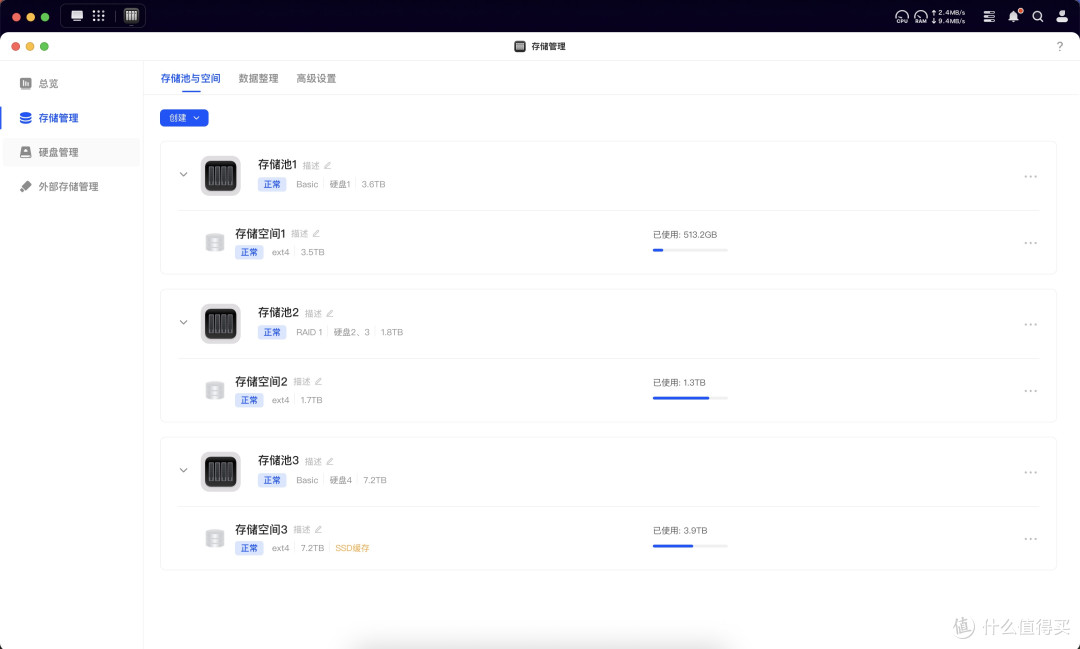Click the 存储空间3 volume icon
The width and height of the screenshot is (1080, 649).
pos(215,539)
